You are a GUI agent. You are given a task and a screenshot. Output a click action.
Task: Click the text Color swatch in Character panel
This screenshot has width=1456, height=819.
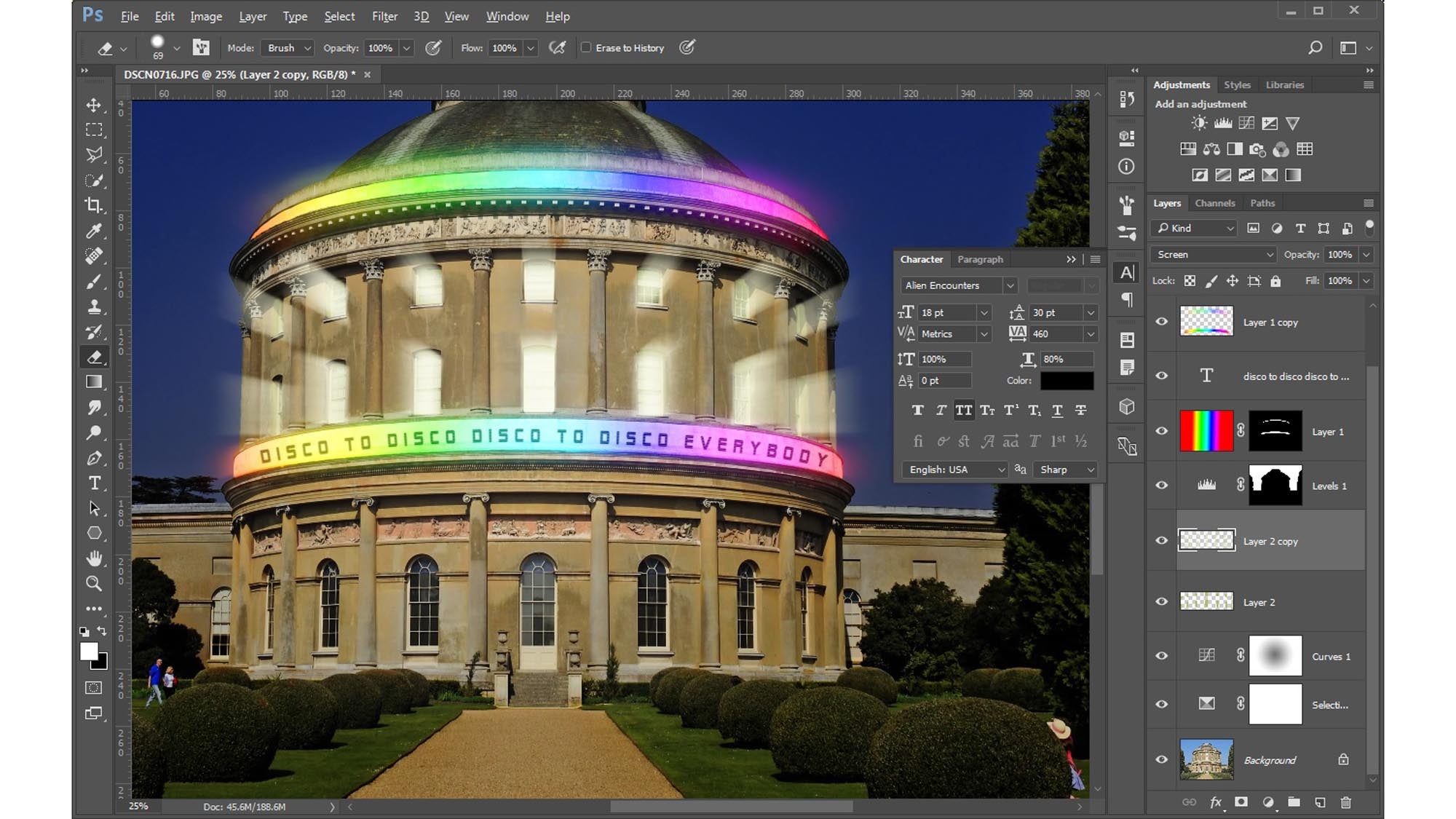(1067, 381)
